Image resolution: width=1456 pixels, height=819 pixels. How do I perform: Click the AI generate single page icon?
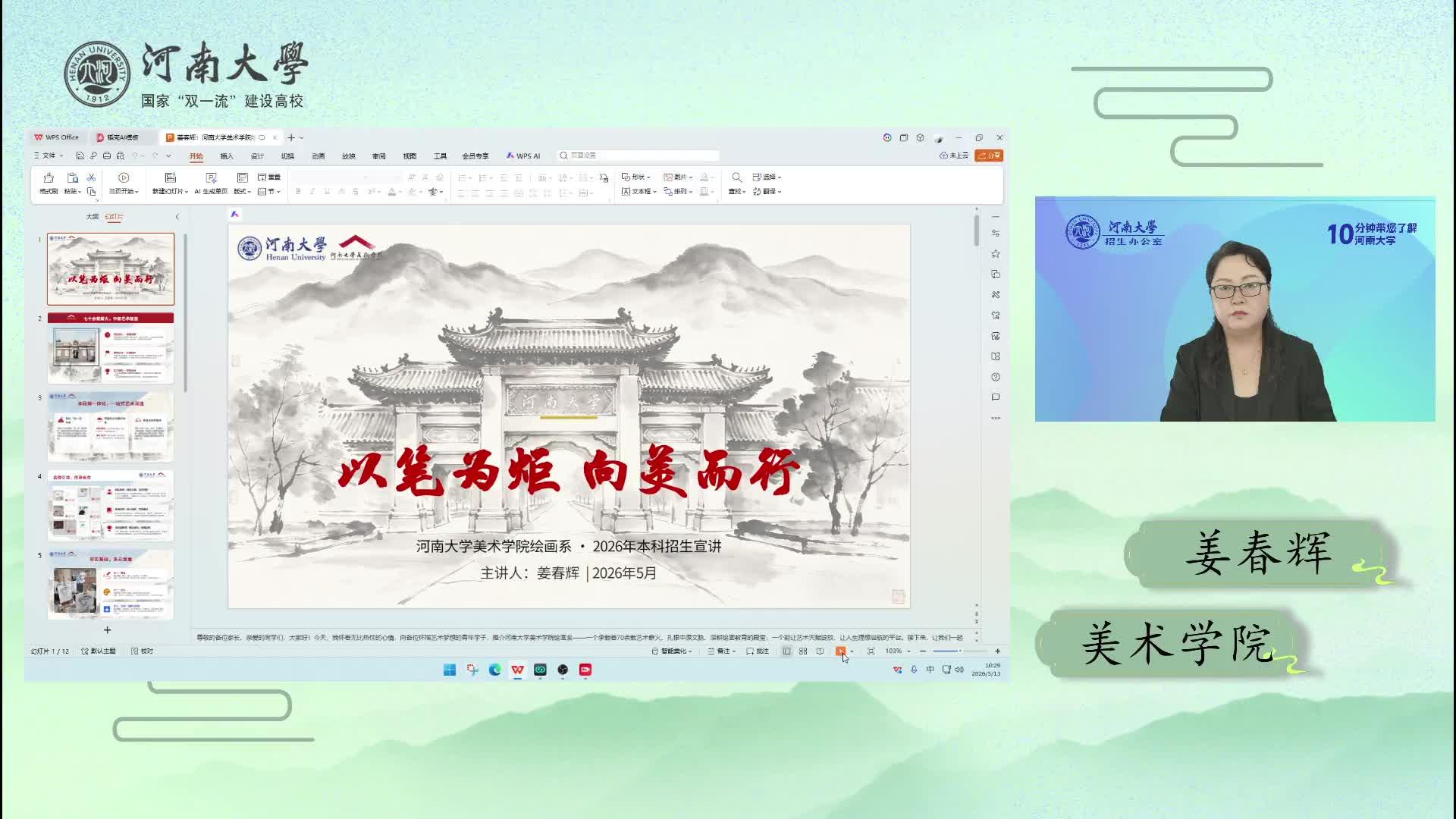[x=211, y=177]
